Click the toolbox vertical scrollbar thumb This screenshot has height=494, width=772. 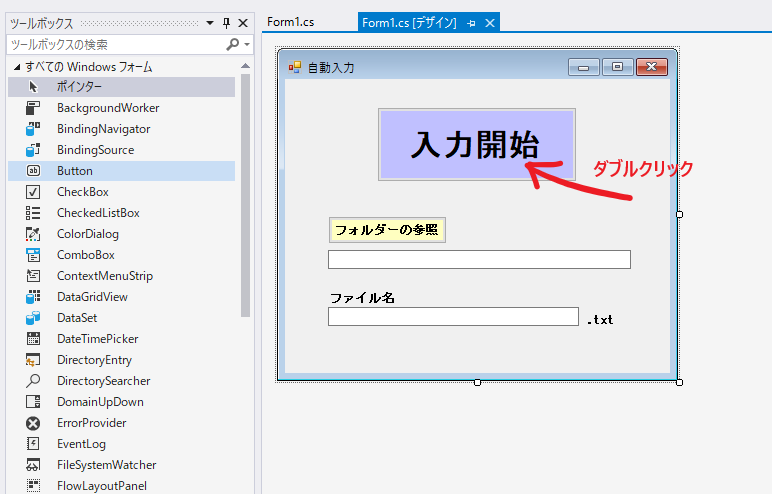(x=246, y=196)
